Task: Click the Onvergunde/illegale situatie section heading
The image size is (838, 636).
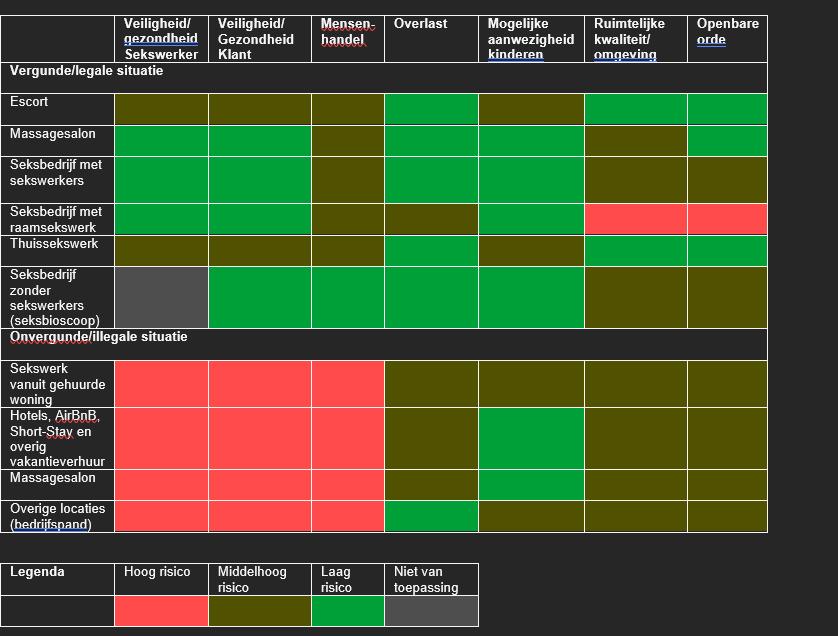Action: point(98,337)
